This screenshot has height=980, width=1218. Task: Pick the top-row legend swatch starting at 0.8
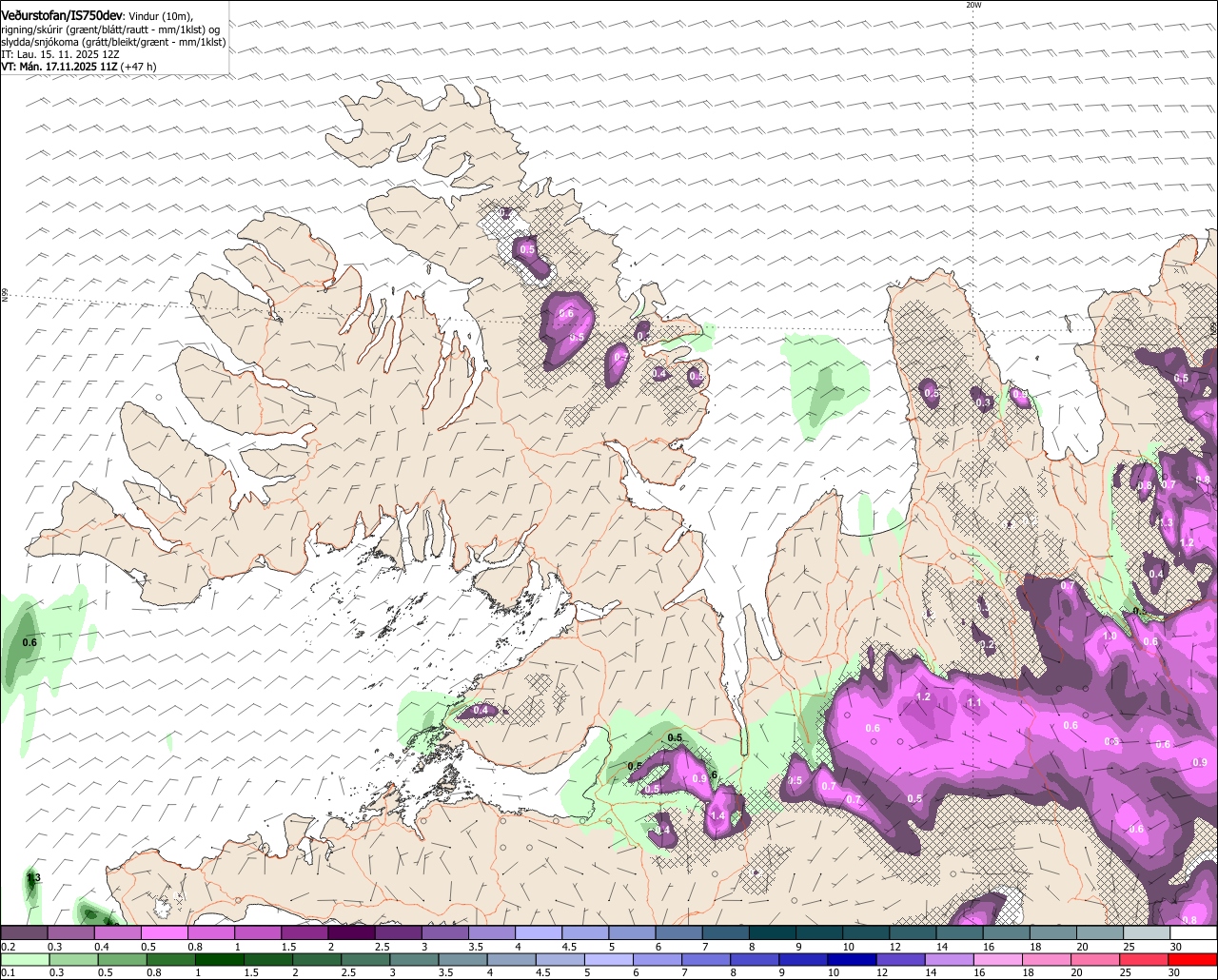click(x=210, y=933)
